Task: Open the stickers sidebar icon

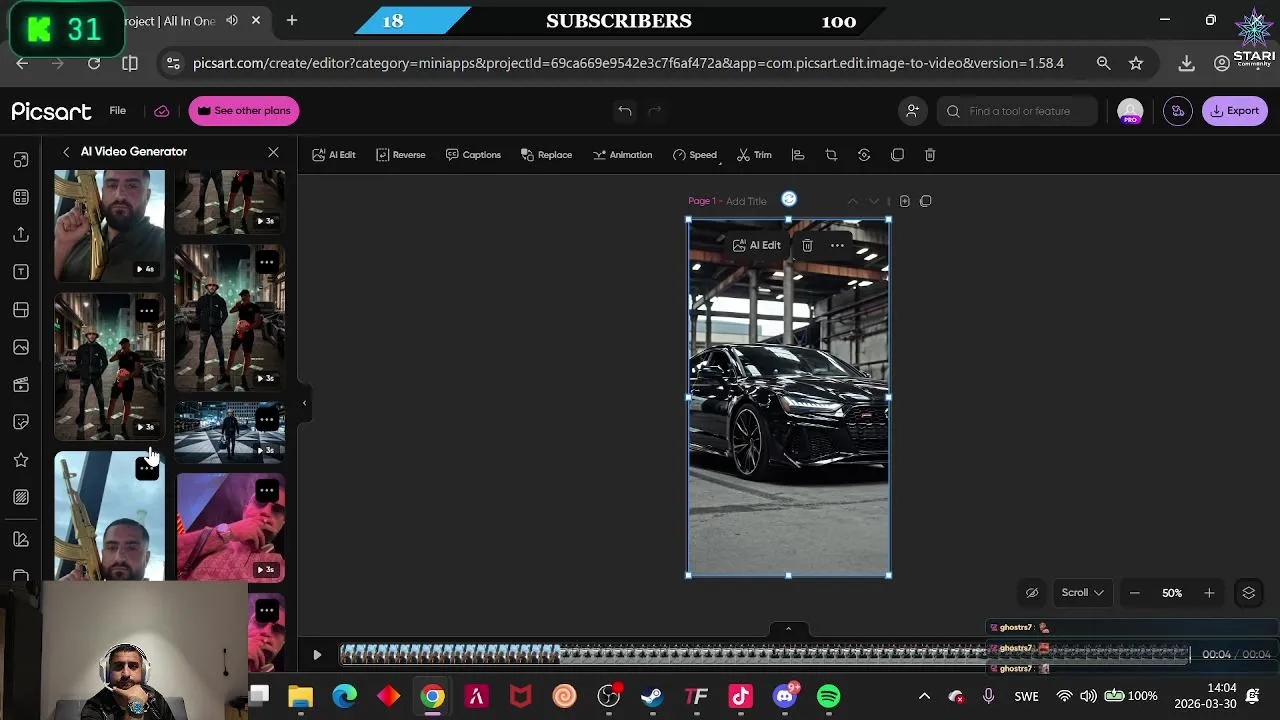Action: coord(21,422)
